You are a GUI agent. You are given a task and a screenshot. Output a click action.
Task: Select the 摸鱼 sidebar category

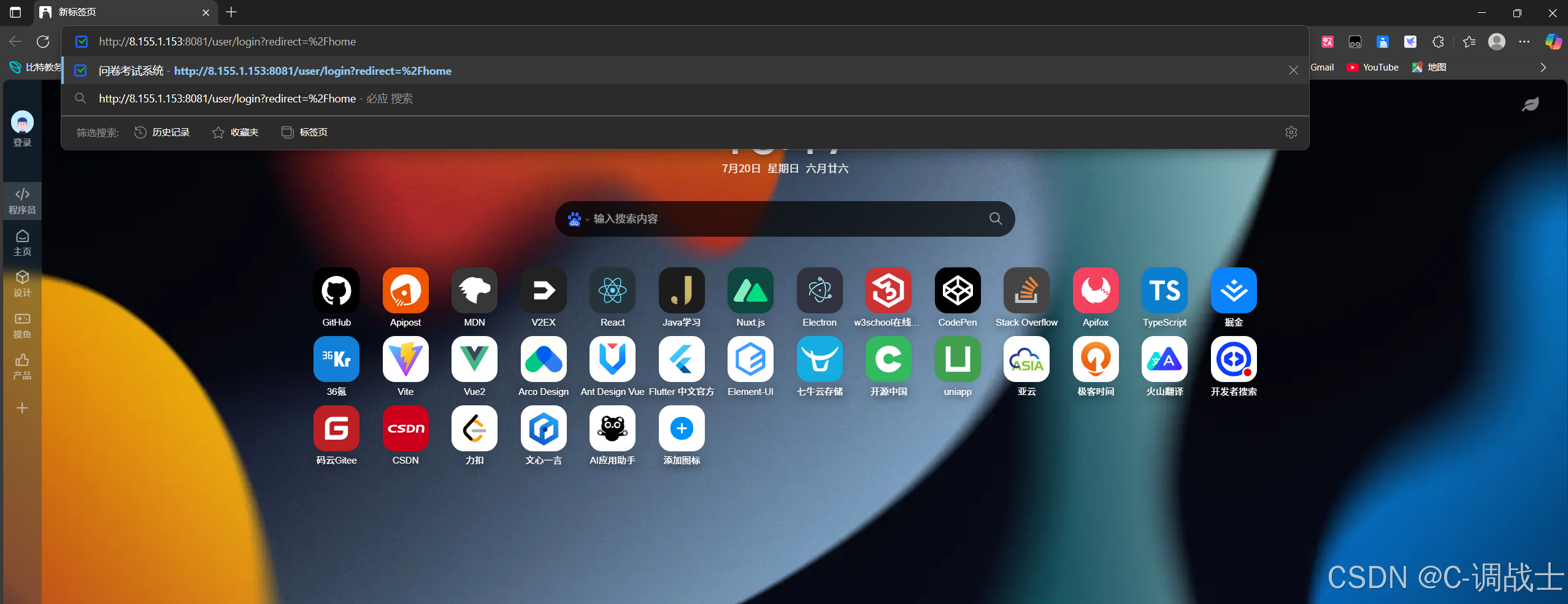pos(22,326)
